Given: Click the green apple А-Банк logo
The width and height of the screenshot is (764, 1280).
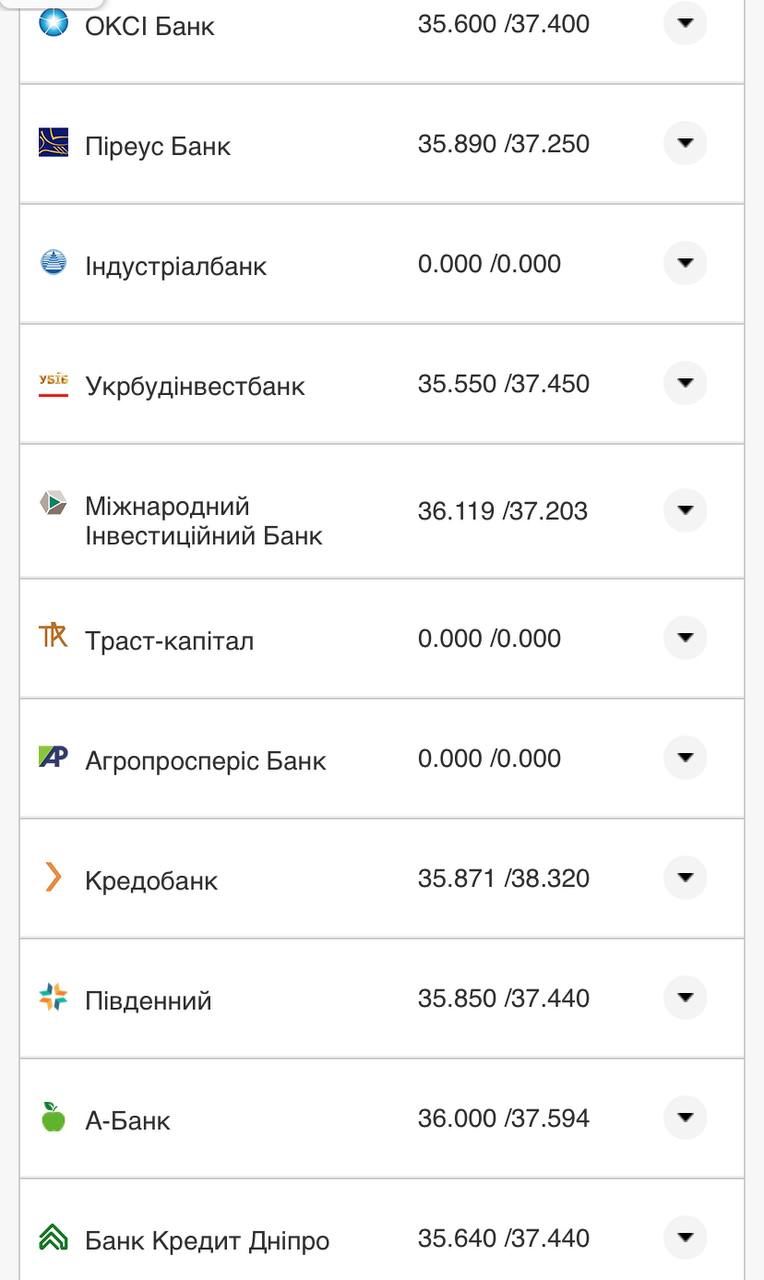Looking at the screenshot, I should (52, 1117).
